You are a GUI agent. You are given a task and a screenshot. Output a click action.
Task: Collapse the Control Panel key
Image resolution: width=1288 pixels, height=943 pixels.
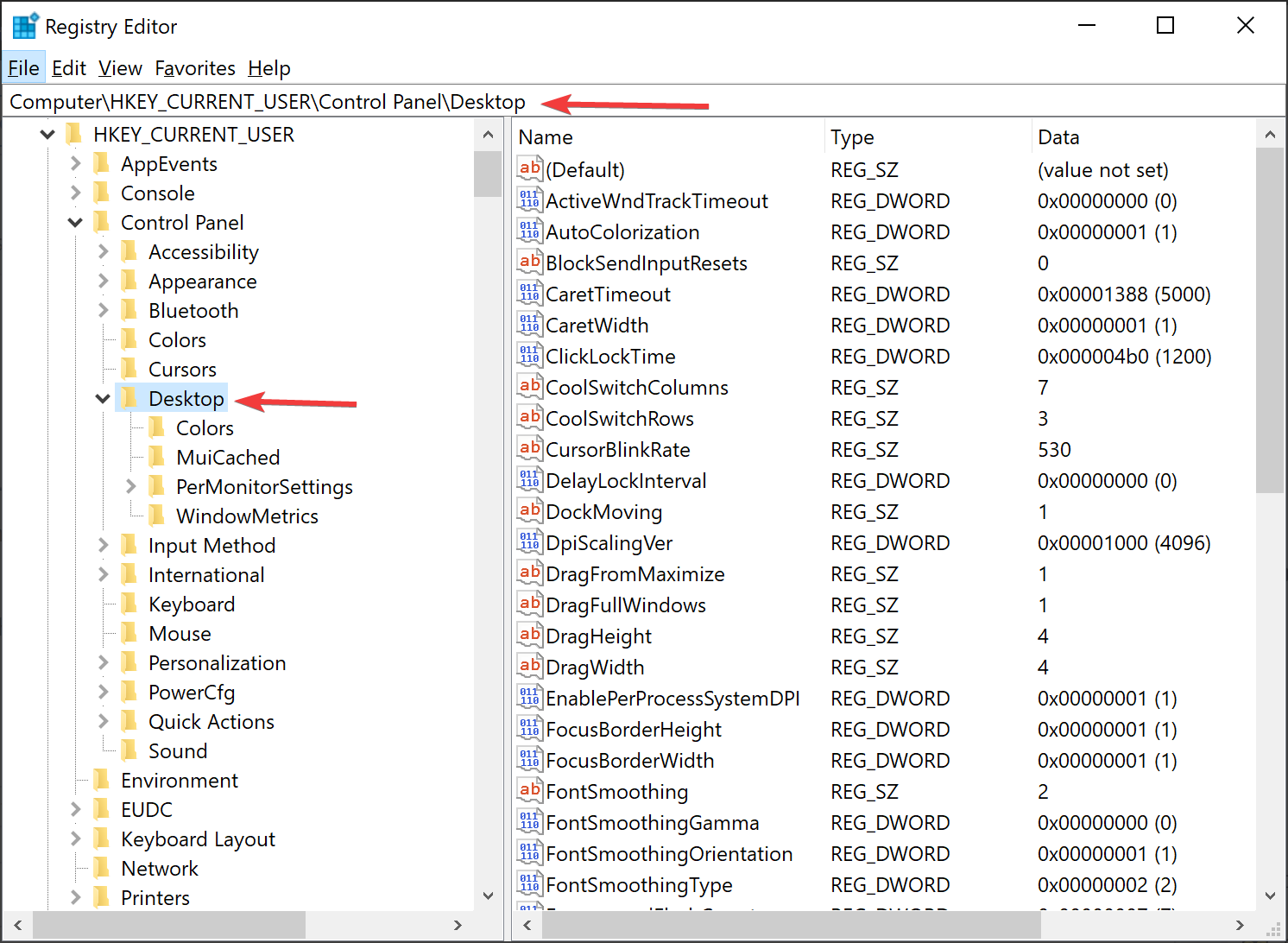(x=76, y=223)
